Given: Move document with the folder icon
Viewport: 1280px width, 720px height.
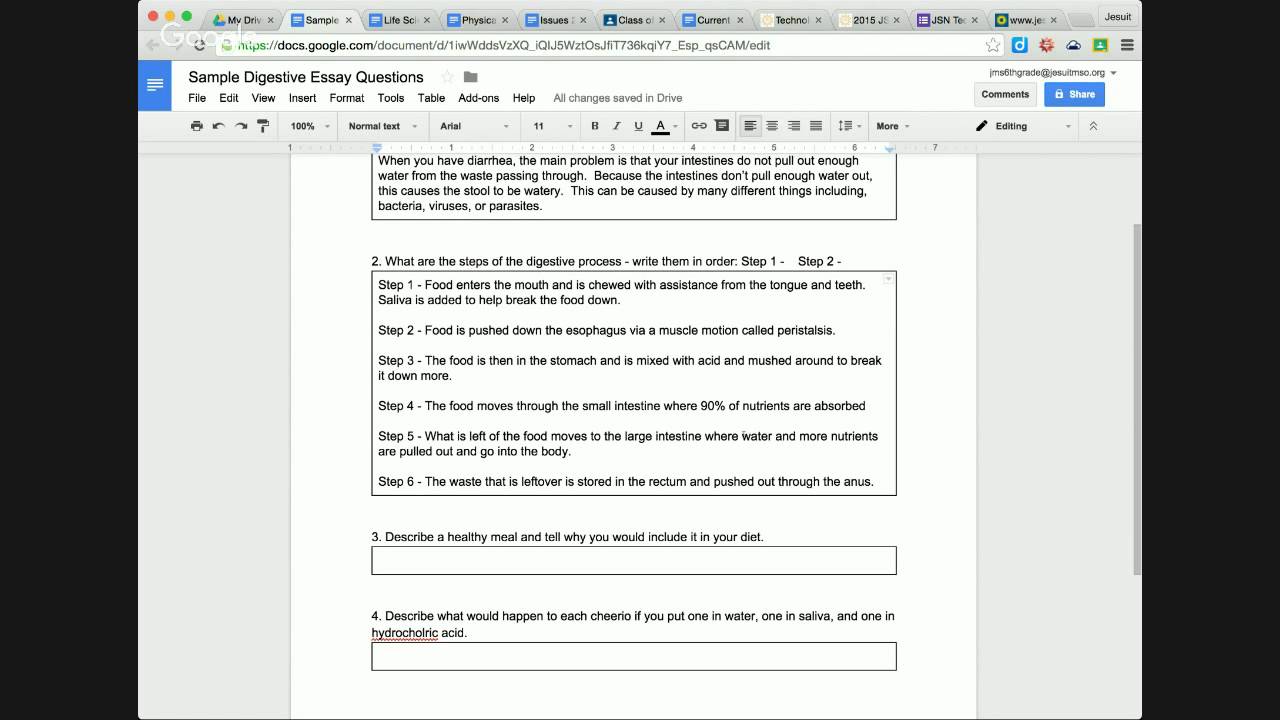Looking at the screenshot, I should point(471,77).
